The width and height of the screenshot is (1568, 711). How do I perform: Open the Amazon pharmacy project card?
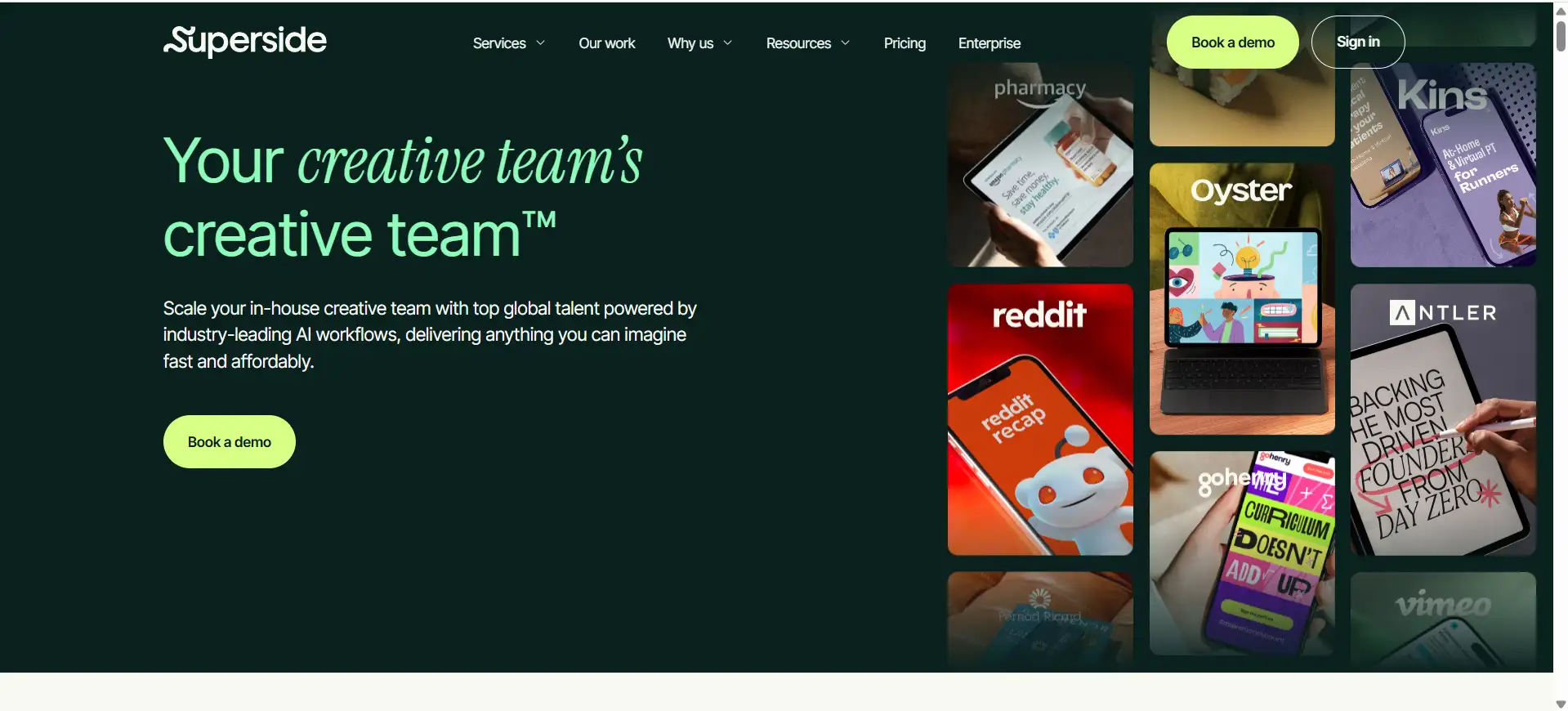point(1040,165)
